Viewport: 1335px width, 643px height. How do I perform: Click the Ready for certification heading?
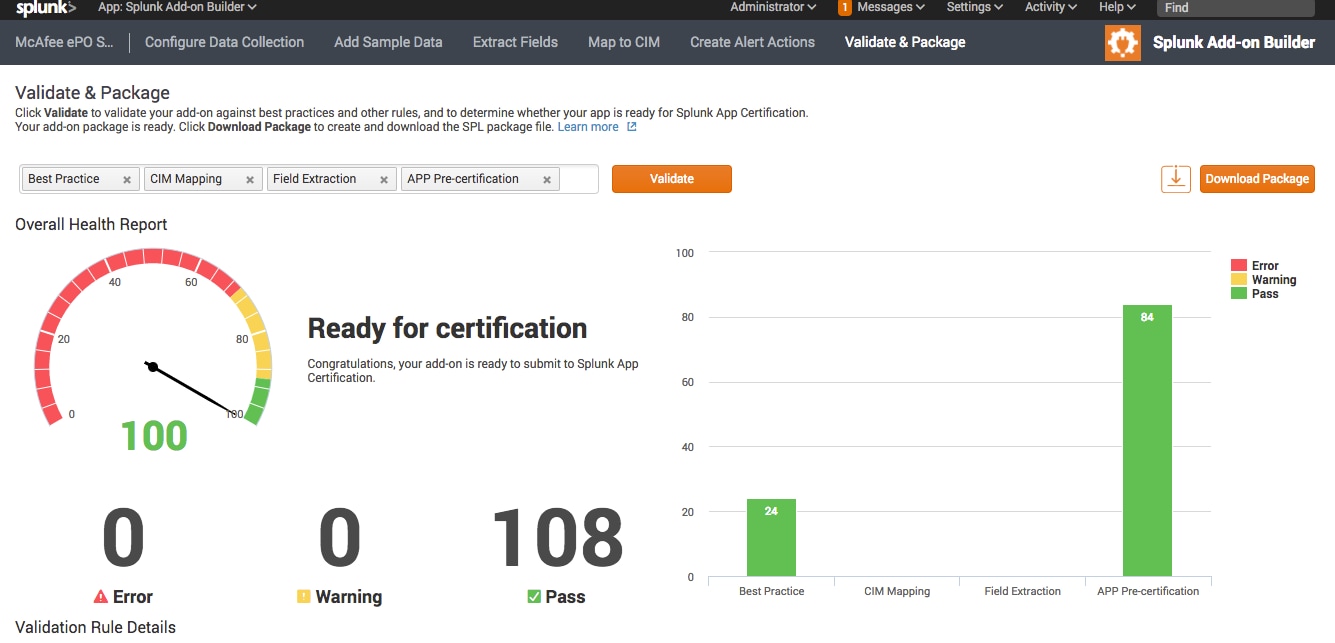(447, 328)
